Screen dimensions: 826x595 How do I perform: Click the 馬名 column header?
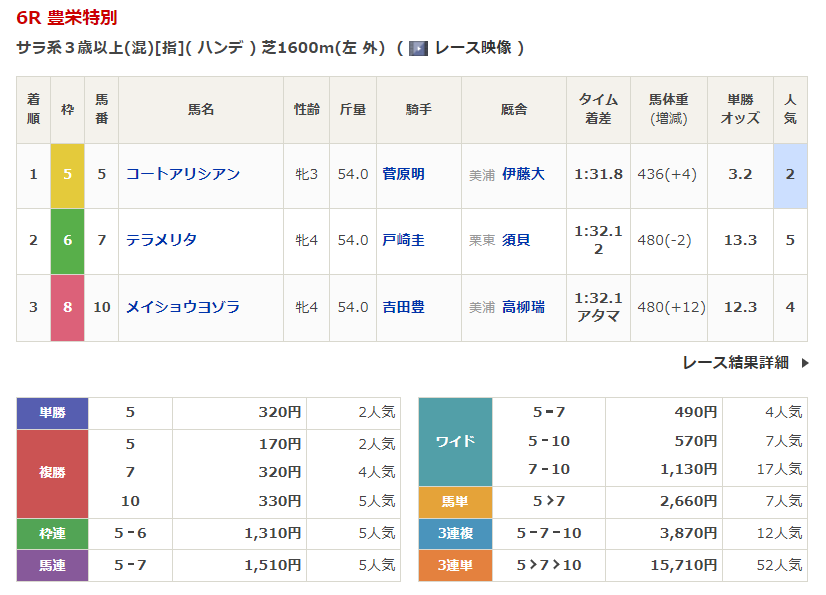(x=201, y=110)
